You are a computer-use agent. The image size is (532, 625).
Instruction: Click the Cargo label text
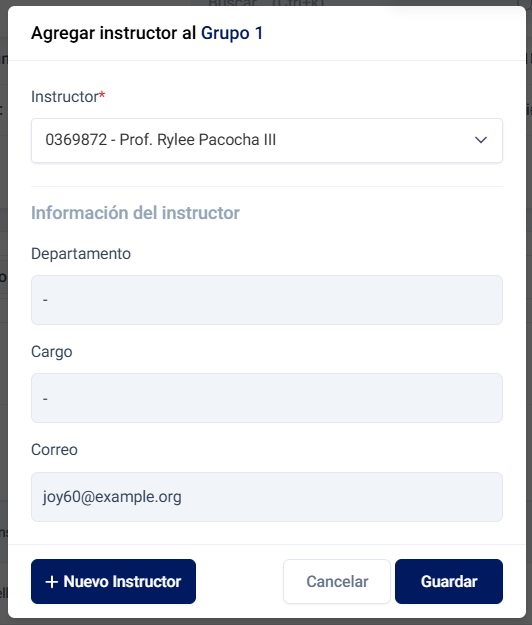(x=52, y=352)
